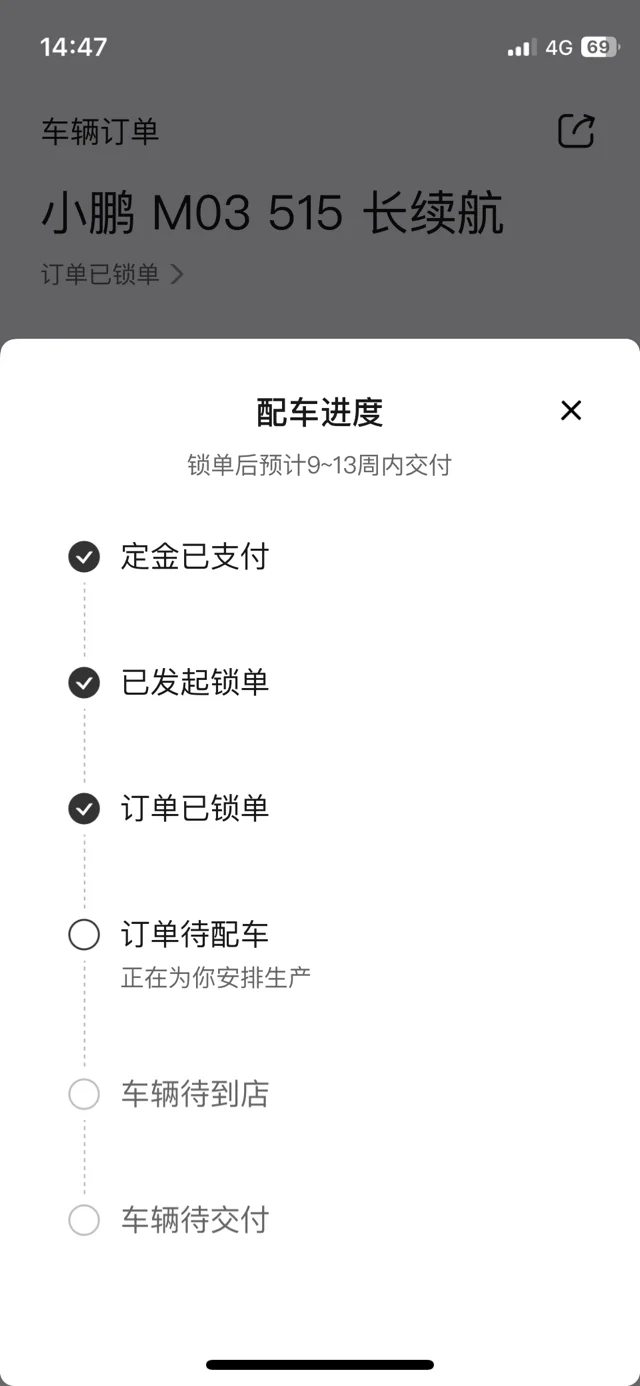Close the 配车进度 panel with the X
640x1386 pixels.
(x=571, y=410)
